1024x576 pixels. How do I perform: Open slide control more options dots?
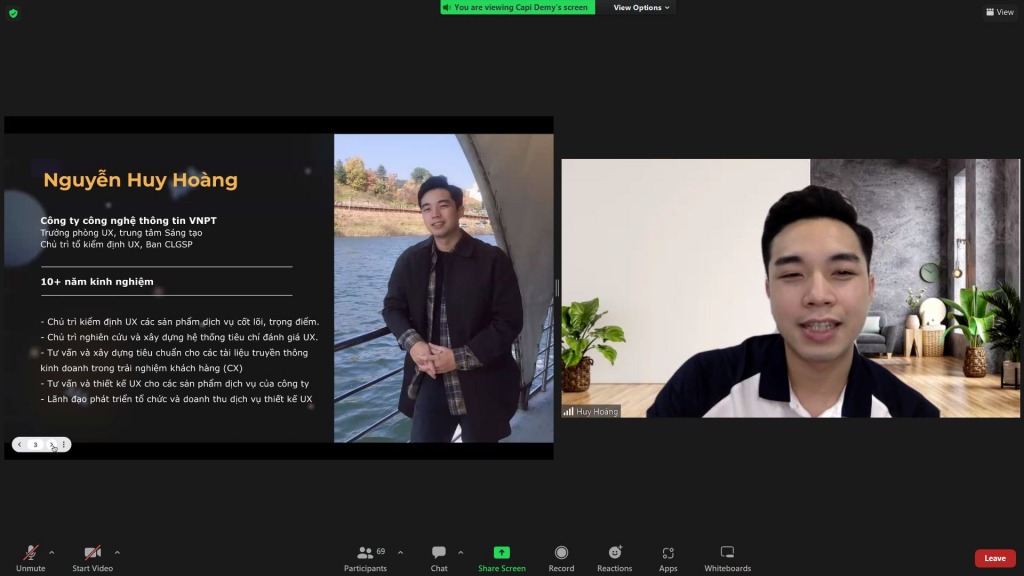[x=63, y=445]
